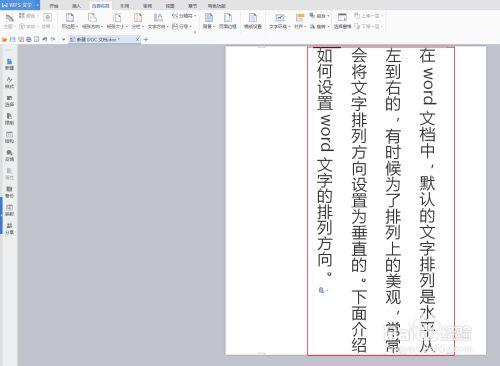Open the 分享 share sidebar panel
500x366 pixels.
tap(9, 228)
